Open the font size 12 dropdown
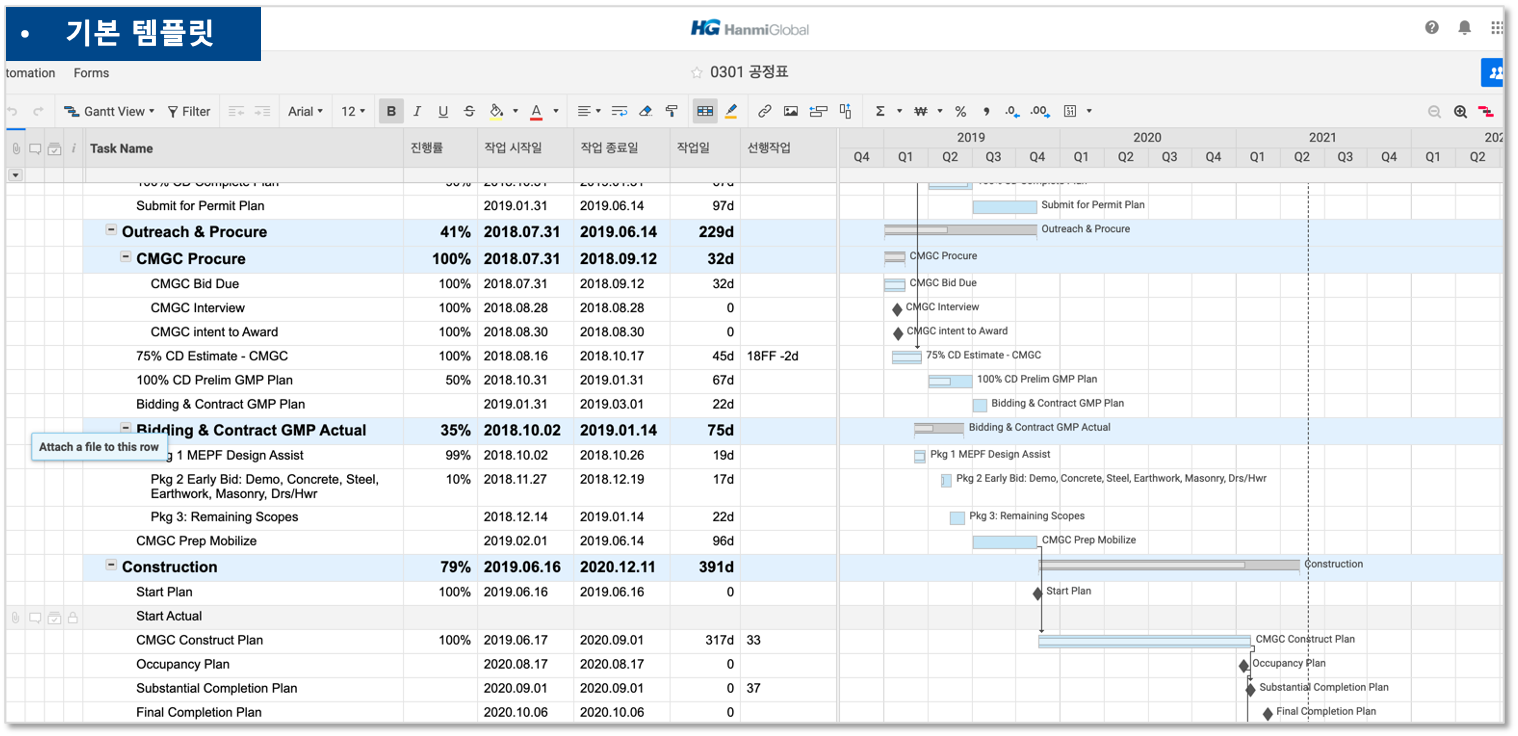The width and height of the screenshot is (1518, 736). 353,111
